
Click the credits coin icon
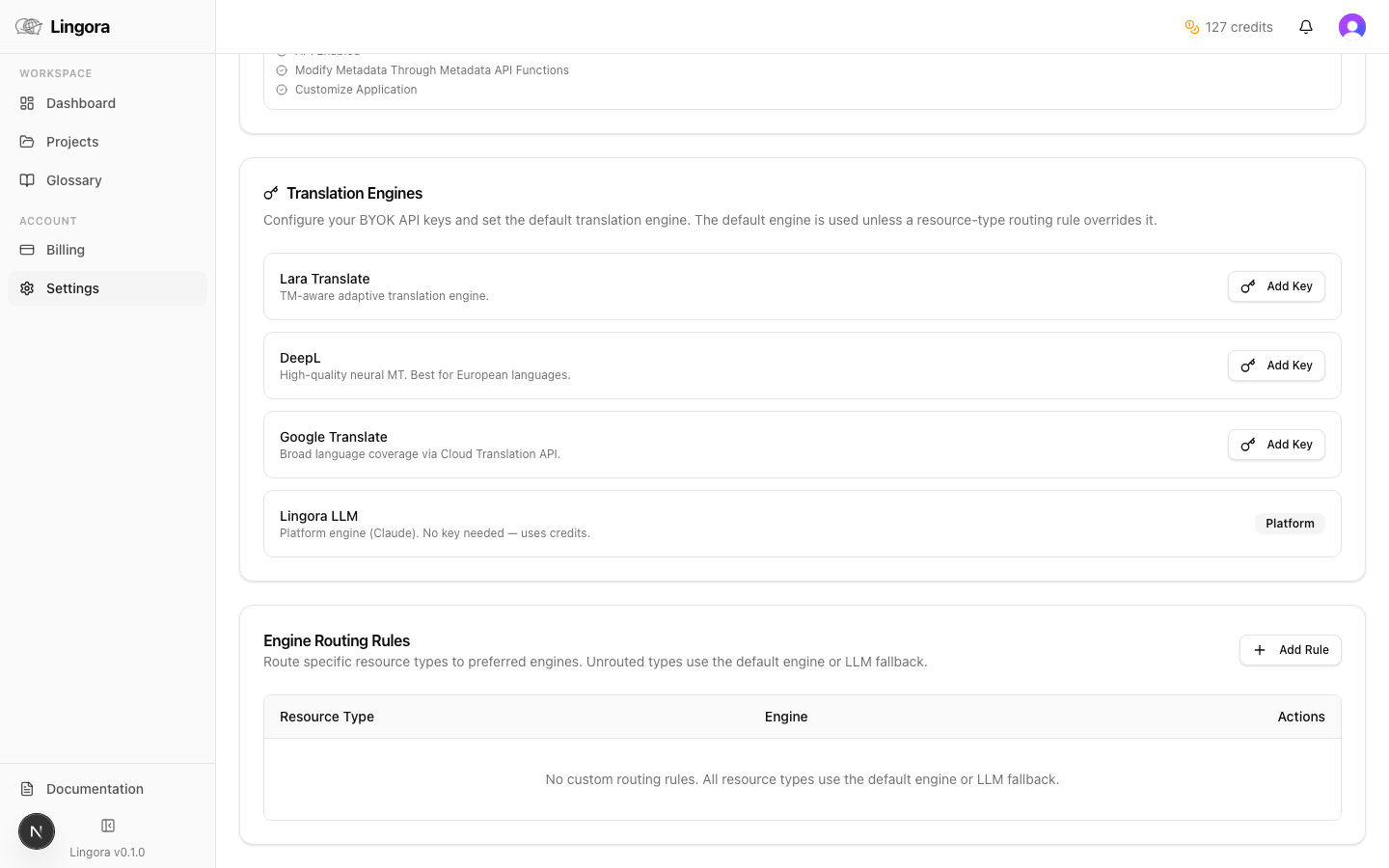coord(1192,27)
